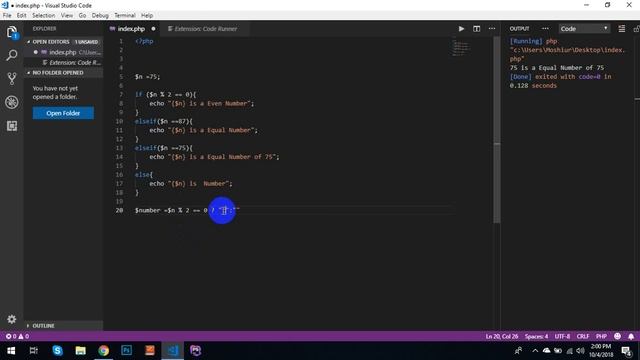Split the editor to the right
The image size is (640, 360).
(x=476, y=29)
